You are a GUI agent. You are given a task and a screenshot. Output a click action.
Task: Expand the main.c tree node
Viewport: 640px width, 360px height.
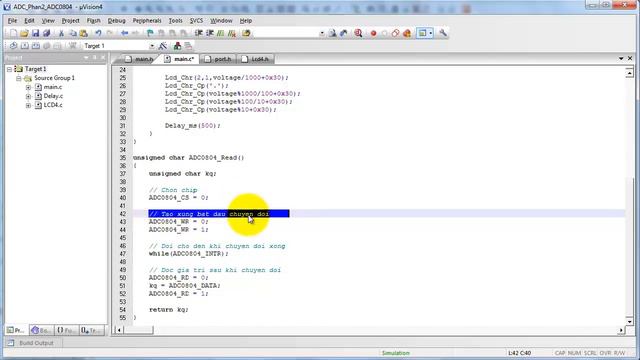pos(28,87)
